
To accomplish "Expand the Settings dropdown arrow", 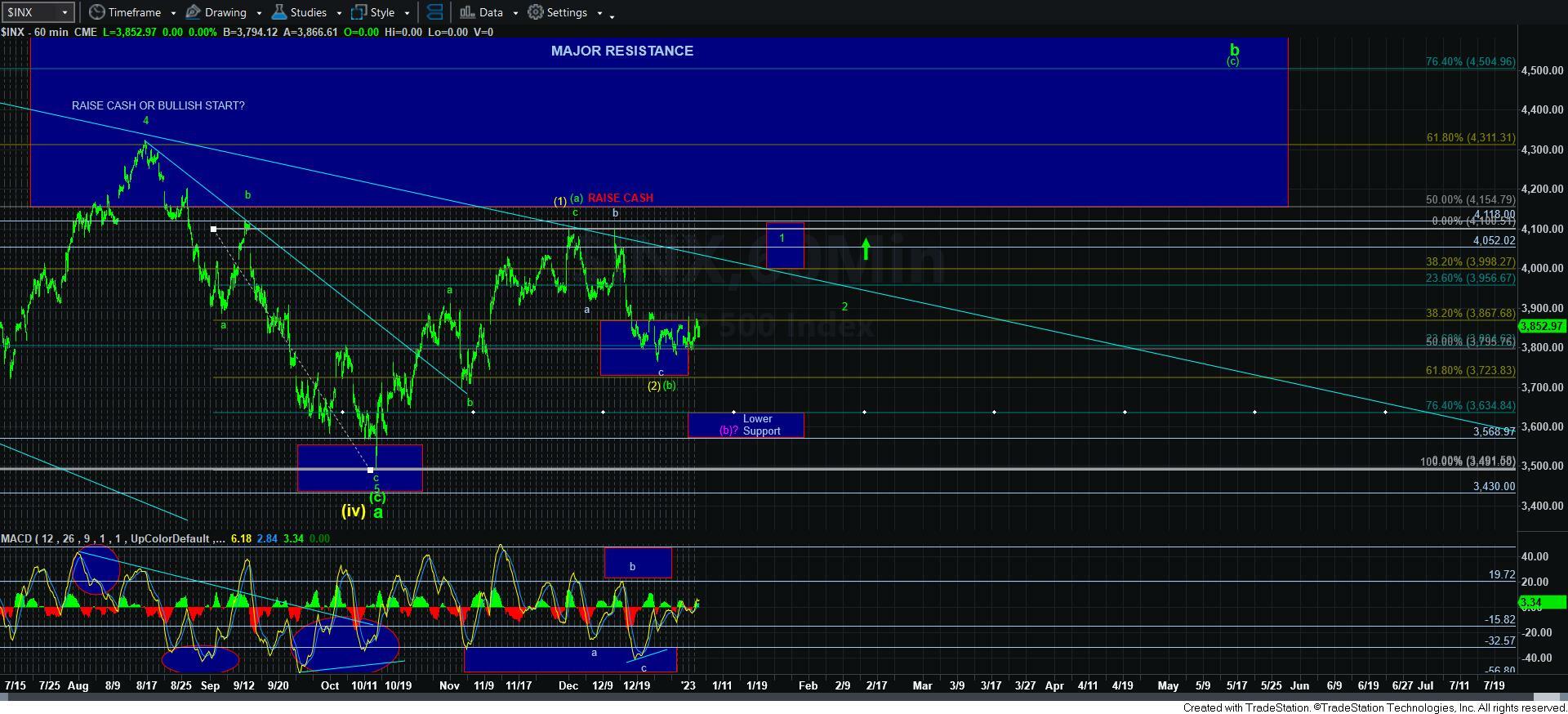I will coord(599,13).
